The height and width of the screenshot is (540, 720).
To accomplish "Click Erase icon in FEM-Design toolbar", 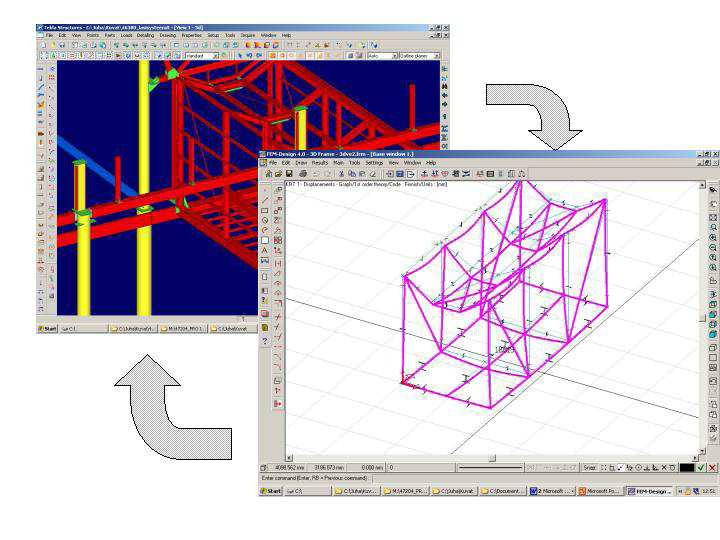I will [x=373, y=174].
